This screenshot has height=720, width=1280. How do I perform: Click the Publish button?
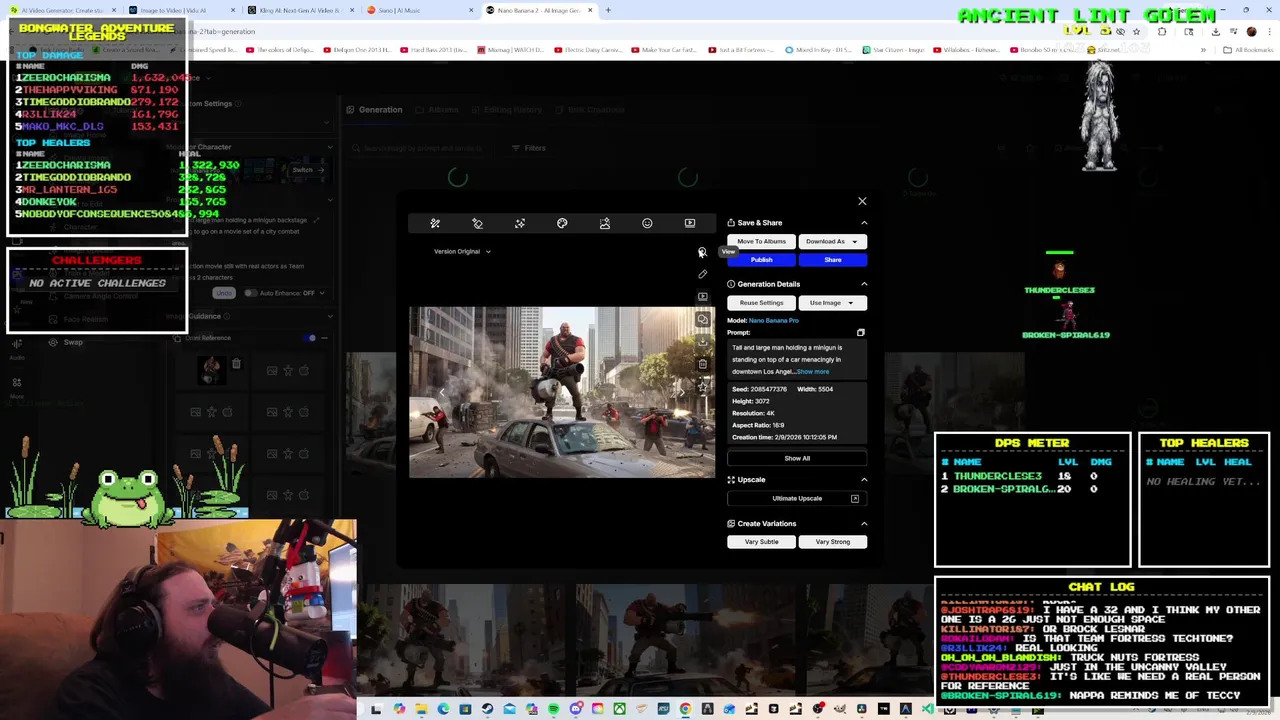click(761, 260)
